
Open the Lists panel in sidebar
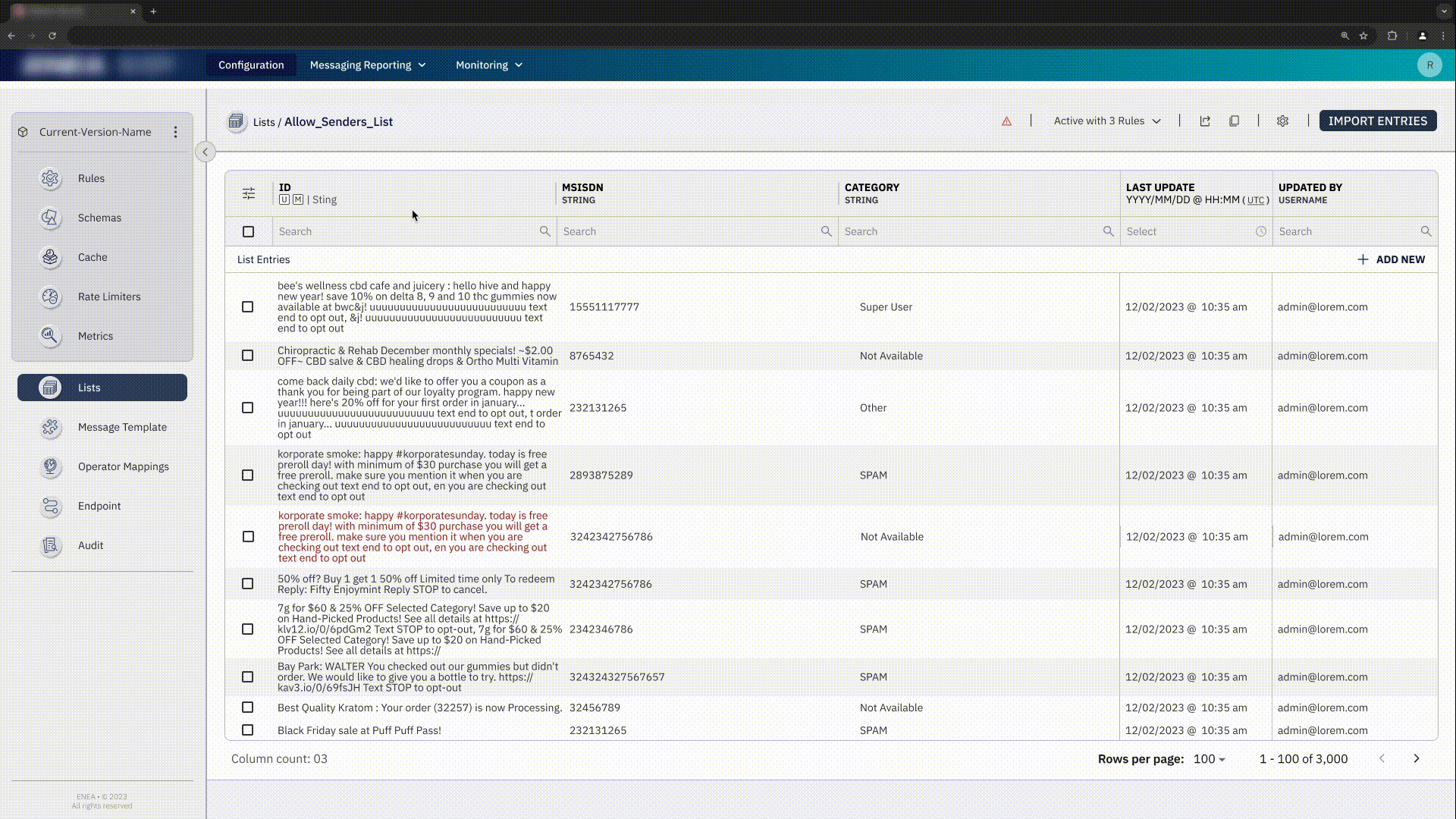click(x=101, y=388)
